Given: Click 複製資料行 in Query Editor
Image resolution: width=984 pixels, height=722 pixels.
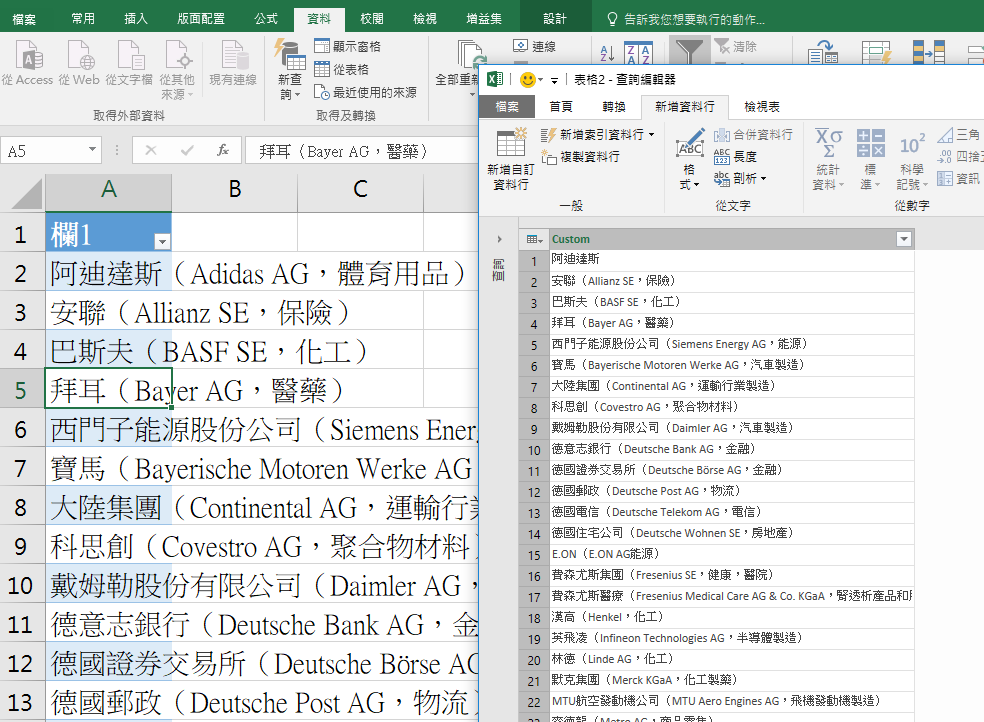Looking at the screenshot, I should (x=580, y=157).
